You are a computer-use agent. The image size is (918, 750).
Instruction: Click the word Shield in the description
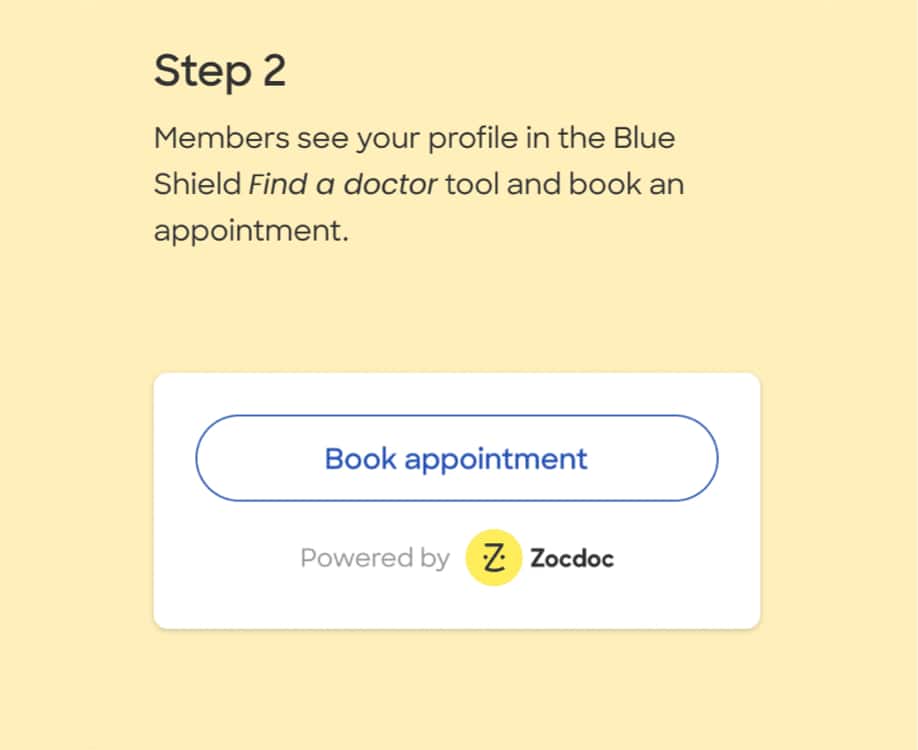coord(197,185)
